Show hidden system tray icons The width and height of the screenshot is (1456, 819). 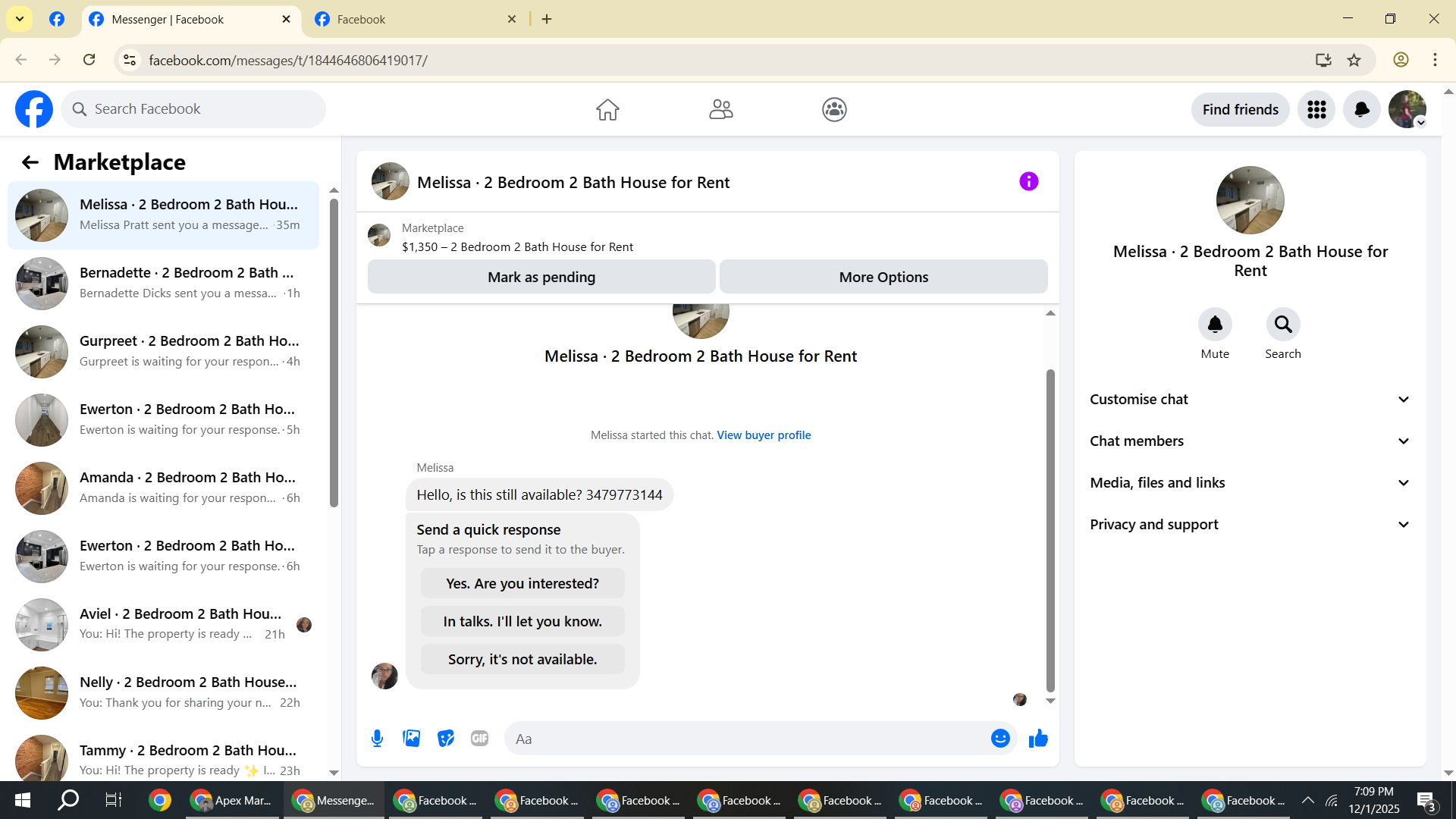pyautogui.click(x=1308, y=800)
